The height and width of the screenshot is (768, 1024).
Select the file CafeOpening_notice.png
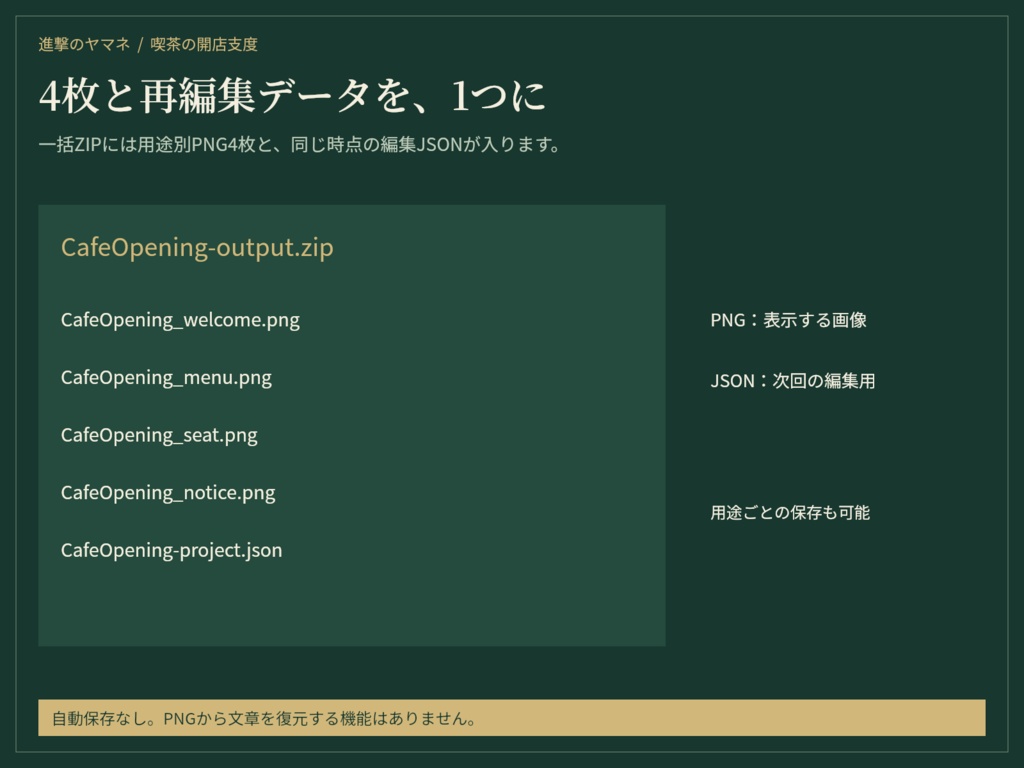(x=168, y=492)
